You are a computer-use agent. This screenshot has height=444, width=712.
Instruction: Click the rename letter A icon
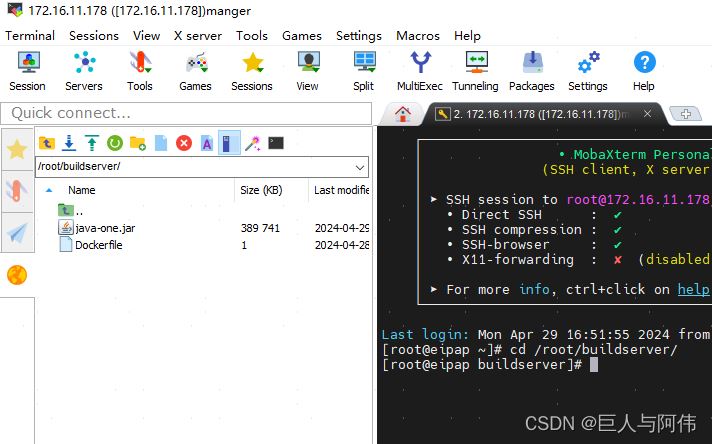click(x=207, y=143)
